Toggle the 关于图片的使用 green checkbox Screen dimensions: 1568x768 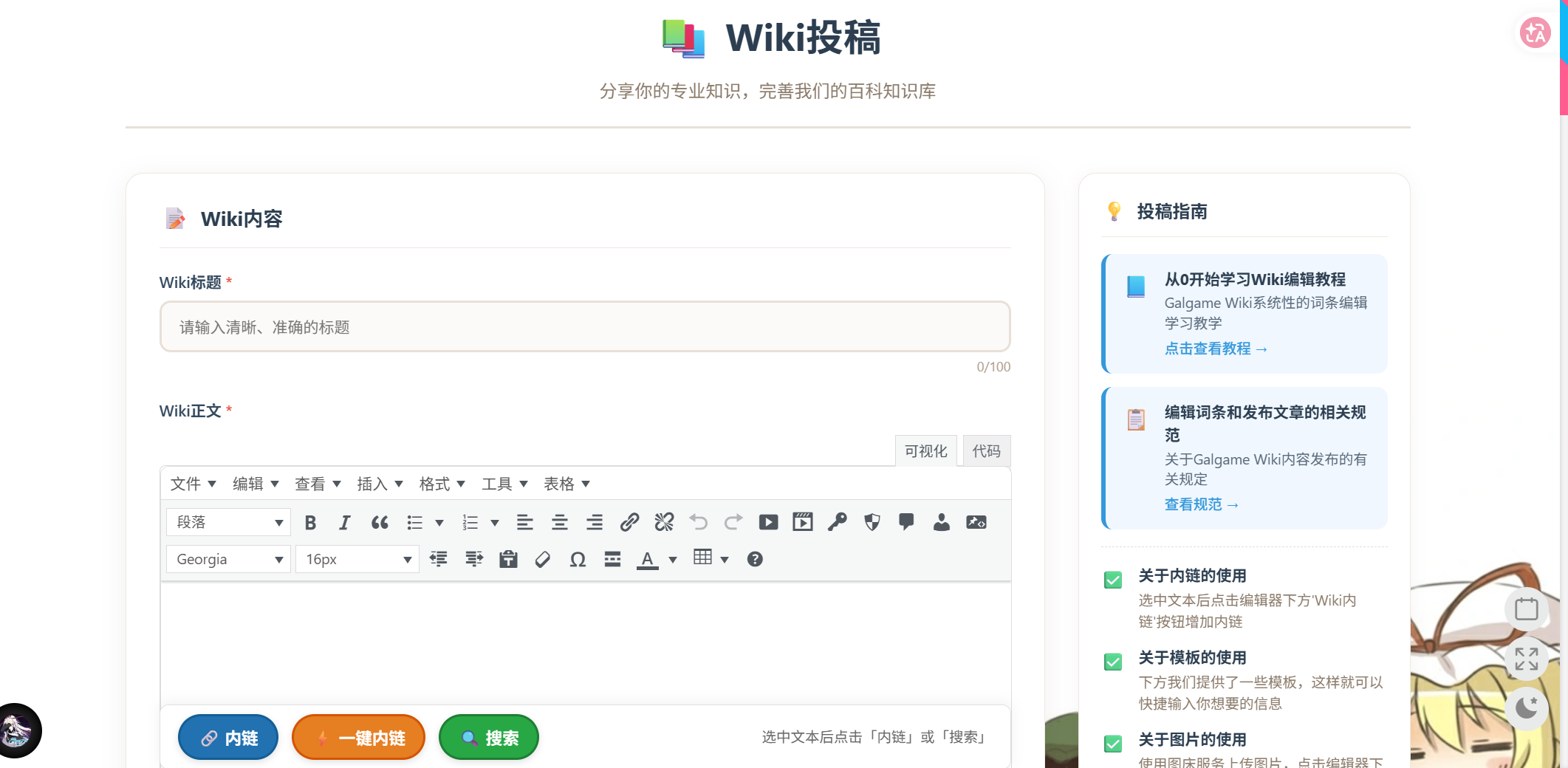[x=1113, y=744]
